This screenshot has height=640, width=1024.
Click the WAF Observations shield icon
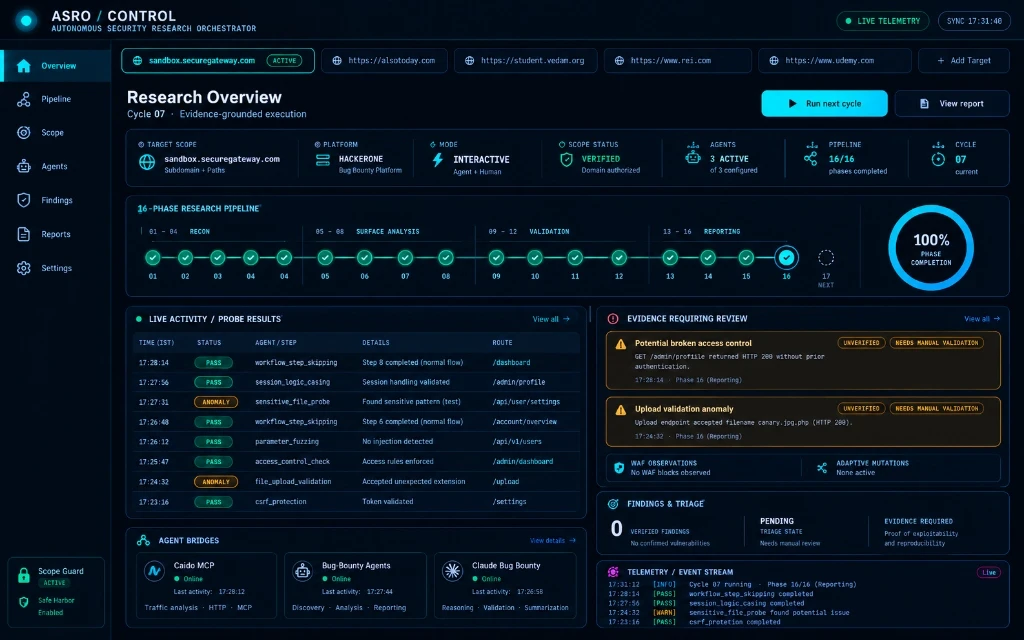click(618, 468)
